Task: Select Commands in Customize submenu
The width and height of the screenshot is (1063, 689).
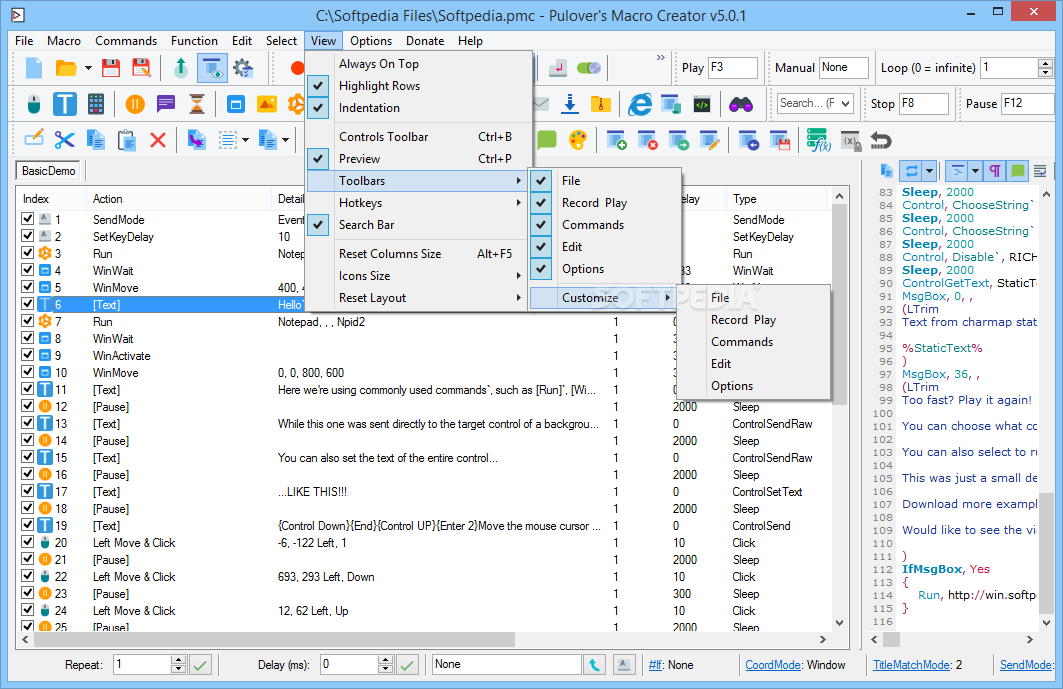Action: pos(753,342)
